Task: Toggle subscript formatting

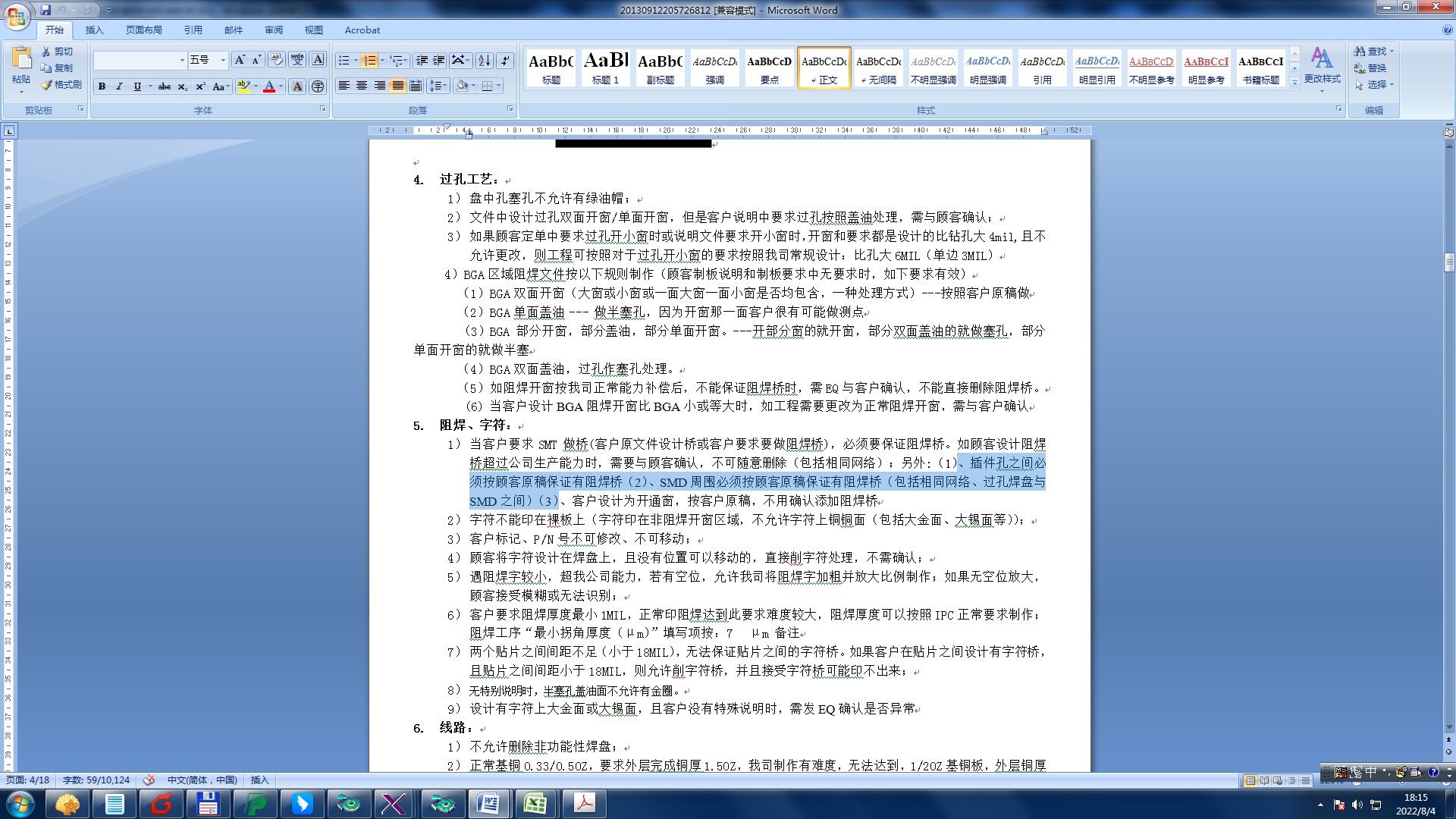Action: click(x=183, y=86)
